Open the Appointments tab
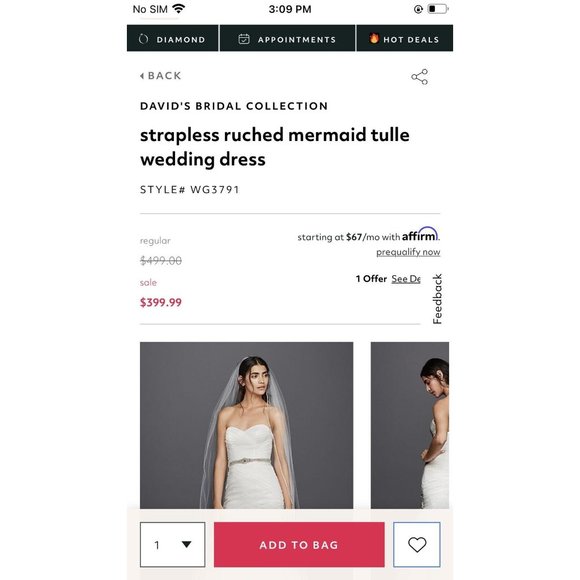 point(287,38)
